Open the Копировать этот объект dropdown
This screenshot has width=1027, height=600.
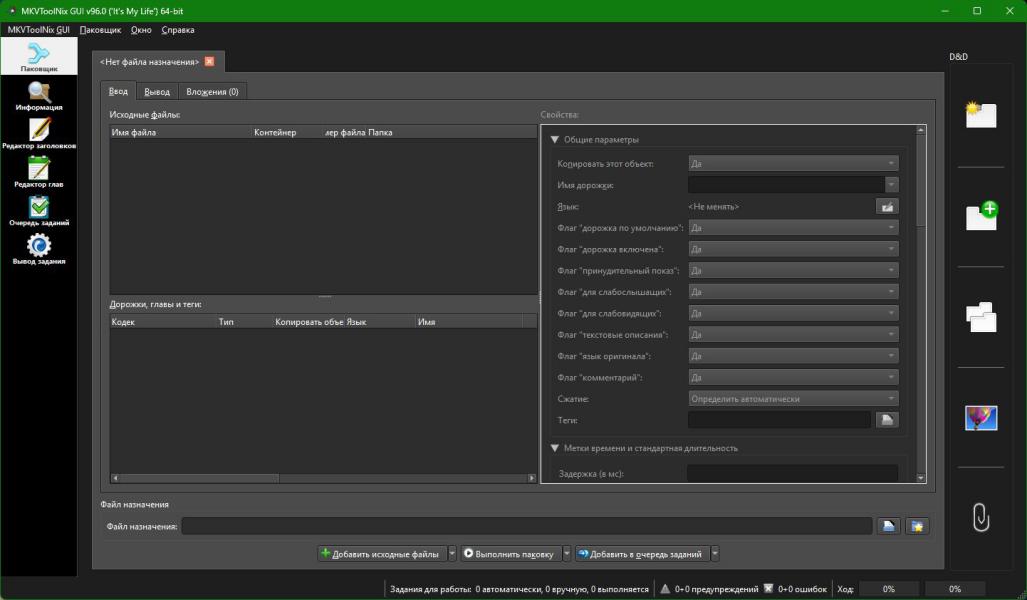point(793,164)
